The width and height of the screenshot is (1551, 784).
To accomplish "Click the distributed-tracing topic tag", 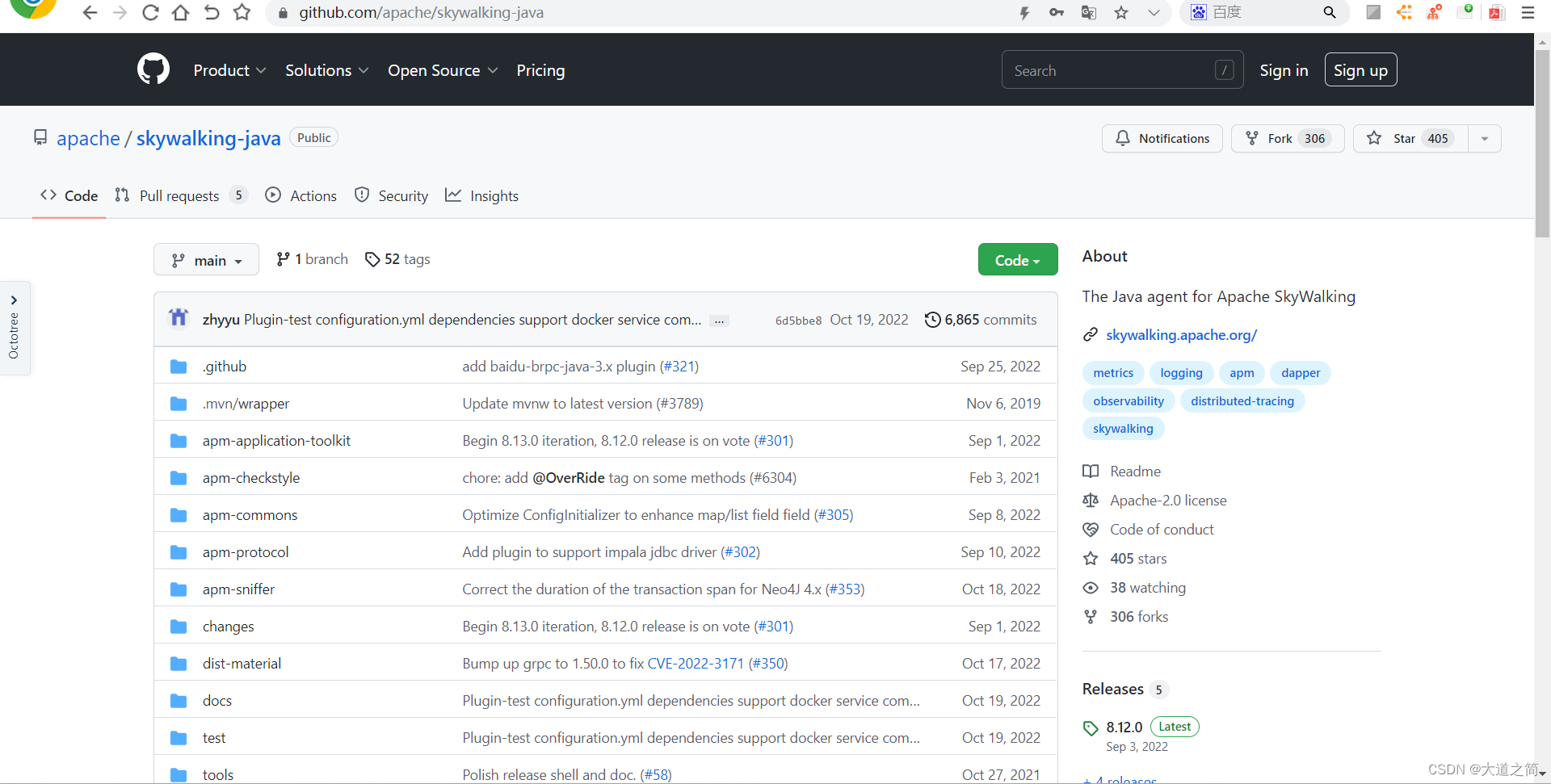I will (x=1242, y=401).
